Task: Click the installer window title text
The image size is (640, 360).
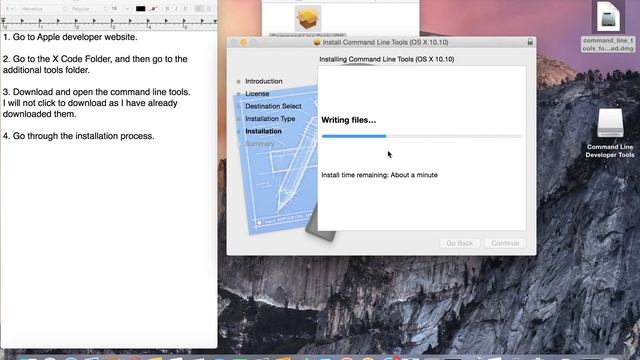Action: [x=385, y=42]
